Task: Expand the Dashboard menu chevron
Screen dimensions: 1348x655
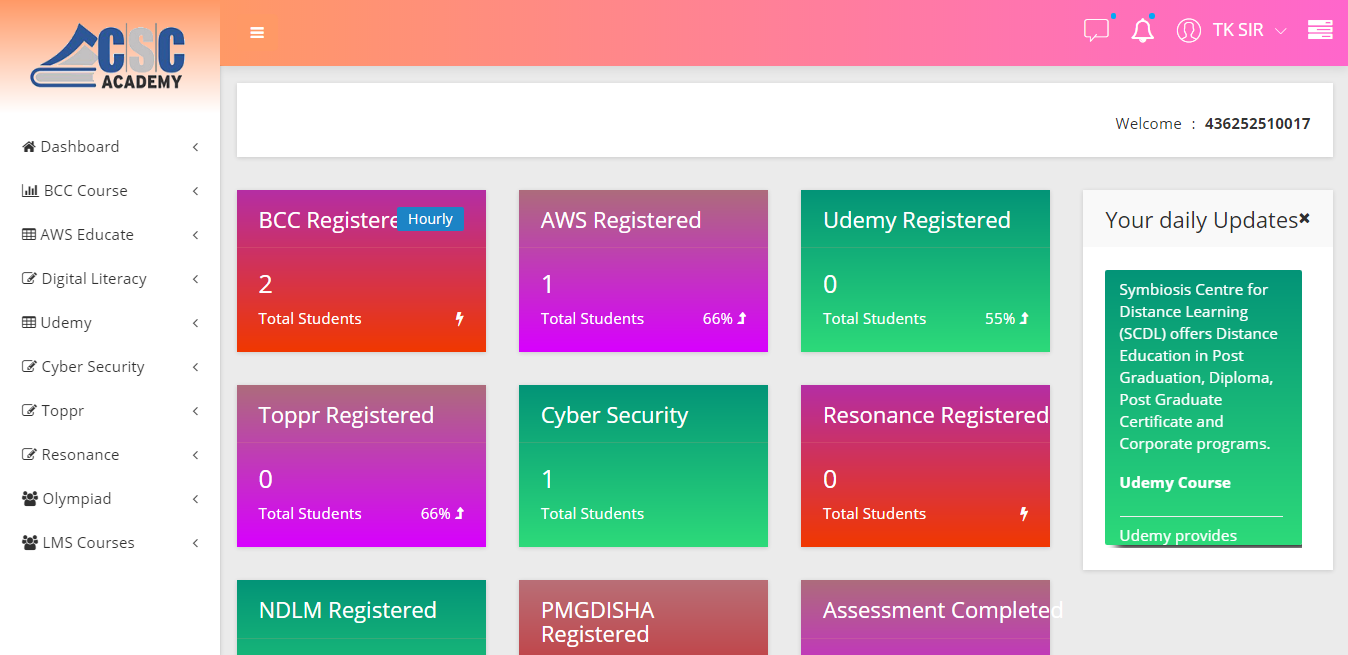Action: coord(195,147)
